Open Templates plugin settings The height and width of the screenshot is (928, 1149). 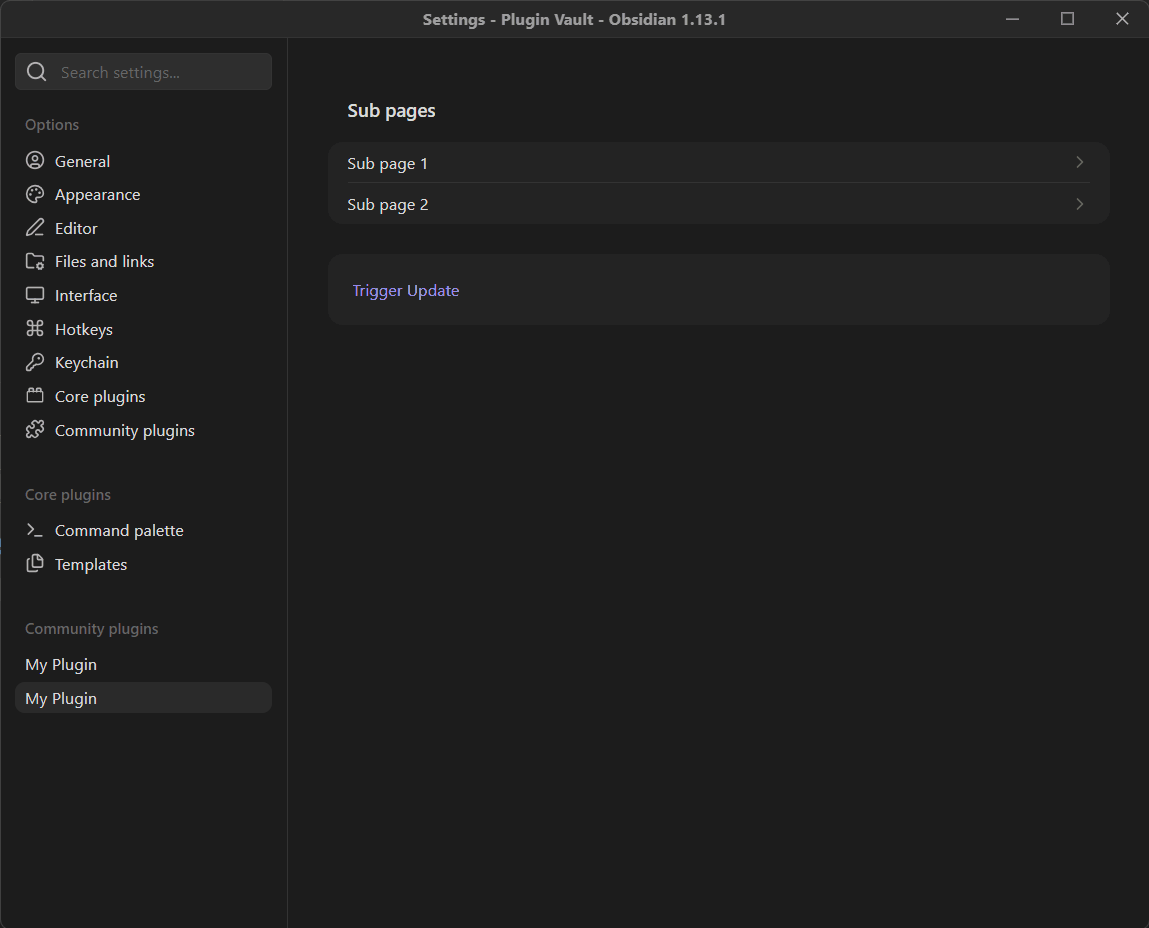click(x=143, y=564)
